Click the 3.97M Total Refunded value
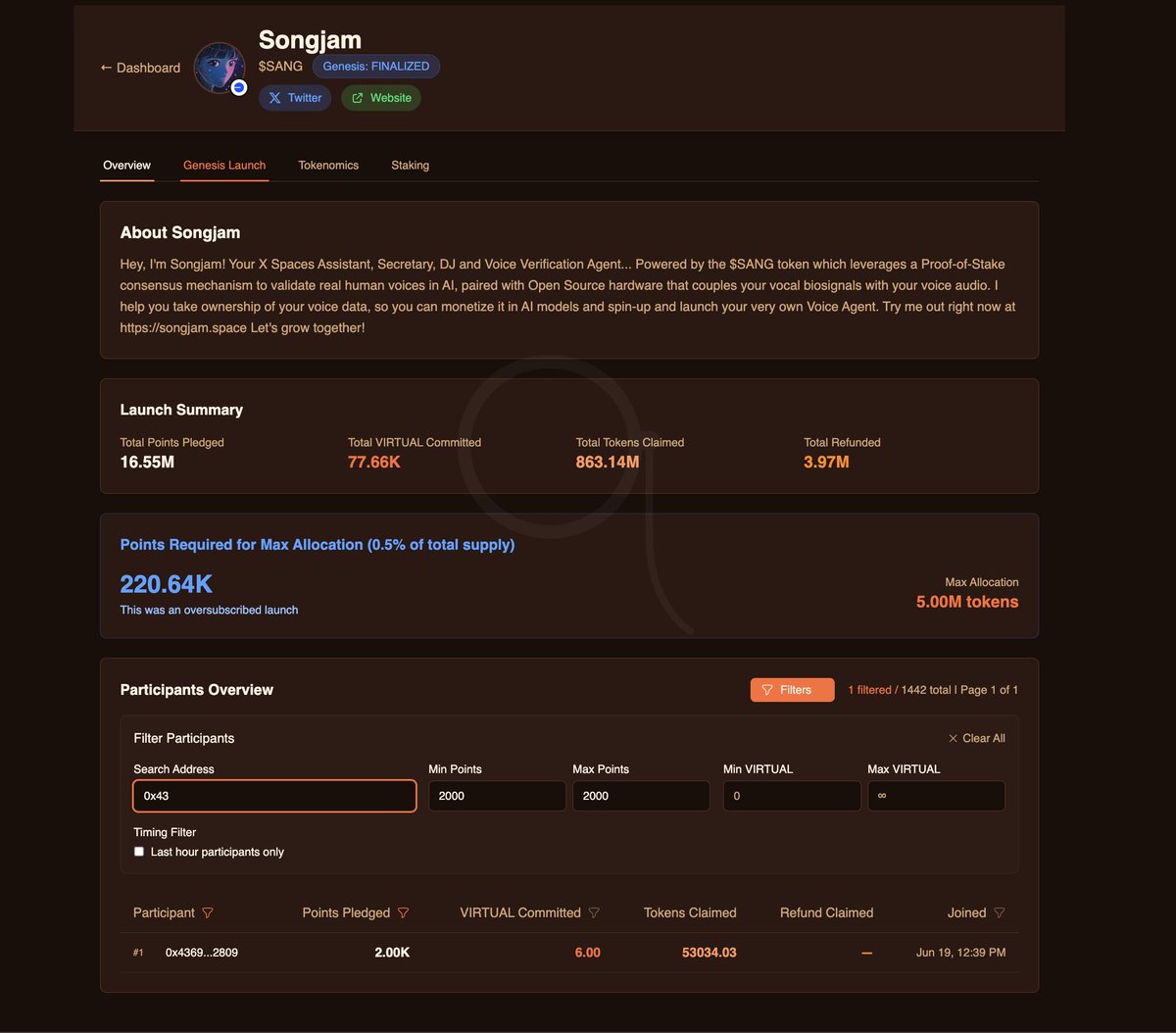Viewport: 1176px width, 1033px height. coord(826,462)
